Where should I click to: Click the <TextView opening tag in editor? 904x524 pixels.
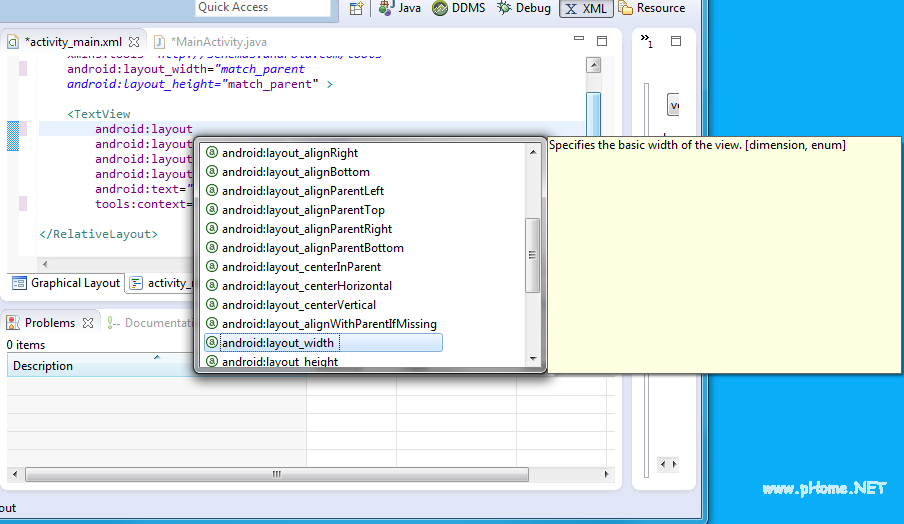click(x=99, y=114)
